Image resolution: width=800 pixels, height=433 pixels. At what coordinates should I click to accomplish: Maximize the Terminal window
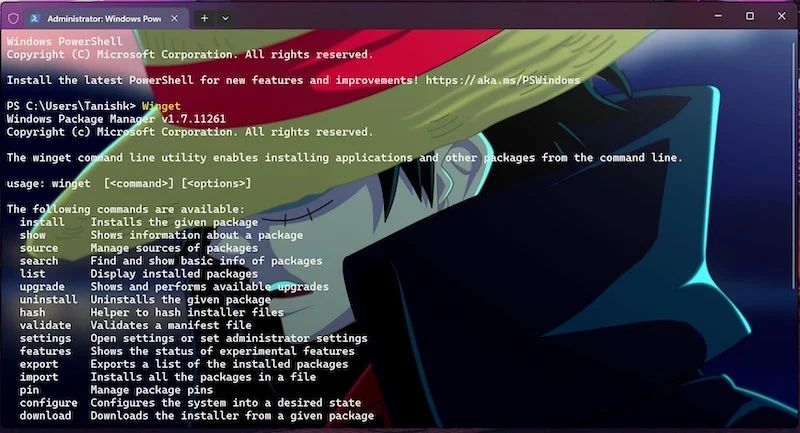(749, 16)
